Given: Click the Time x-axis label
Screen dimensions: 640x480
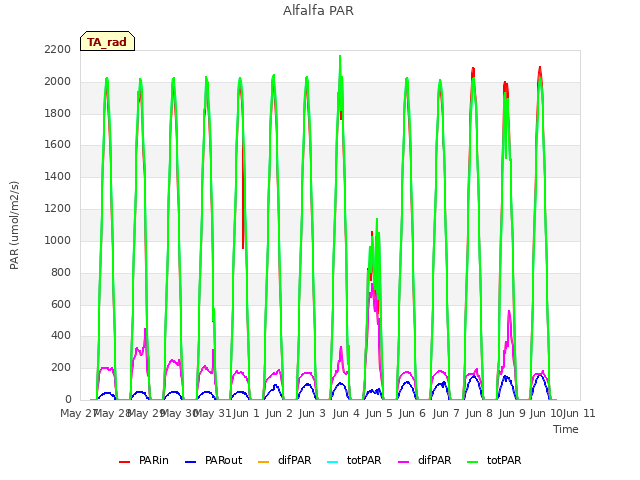Looking at the screenshot, I should 566,429.
